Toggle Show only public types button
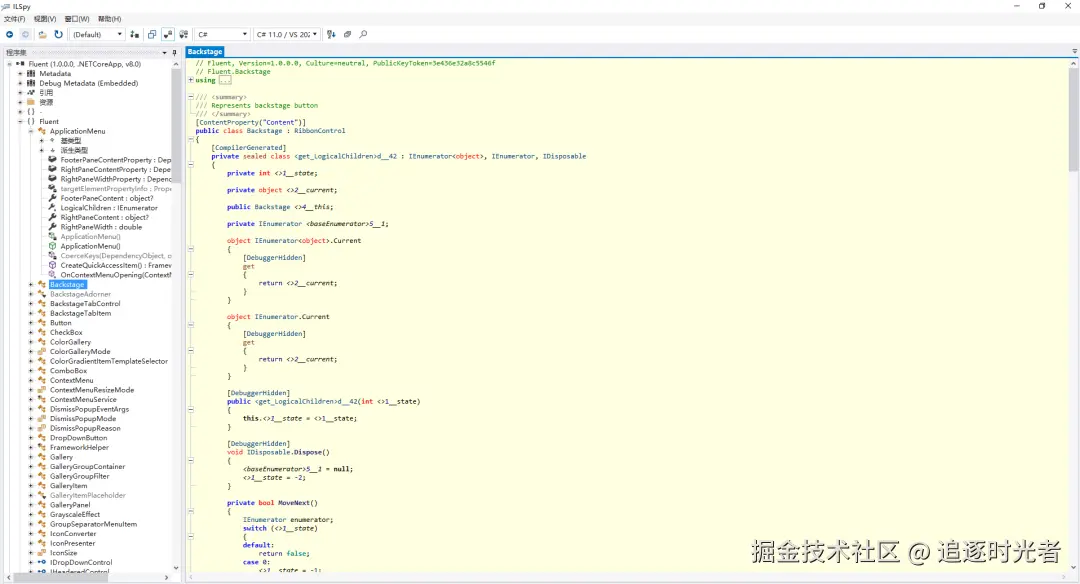 pyautogui.click(x=152, y=34)
